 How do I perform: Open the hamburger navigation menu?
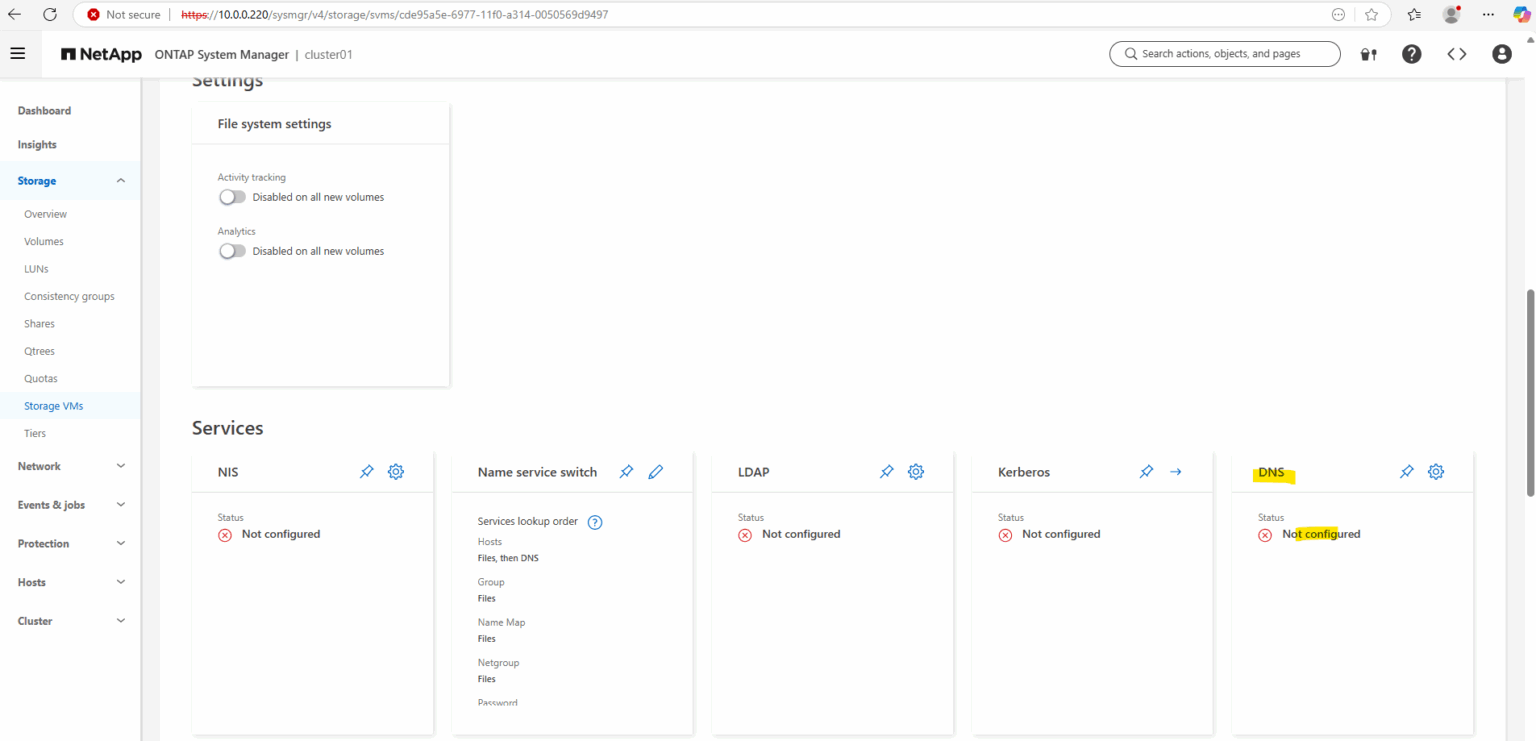pos(18,53)
